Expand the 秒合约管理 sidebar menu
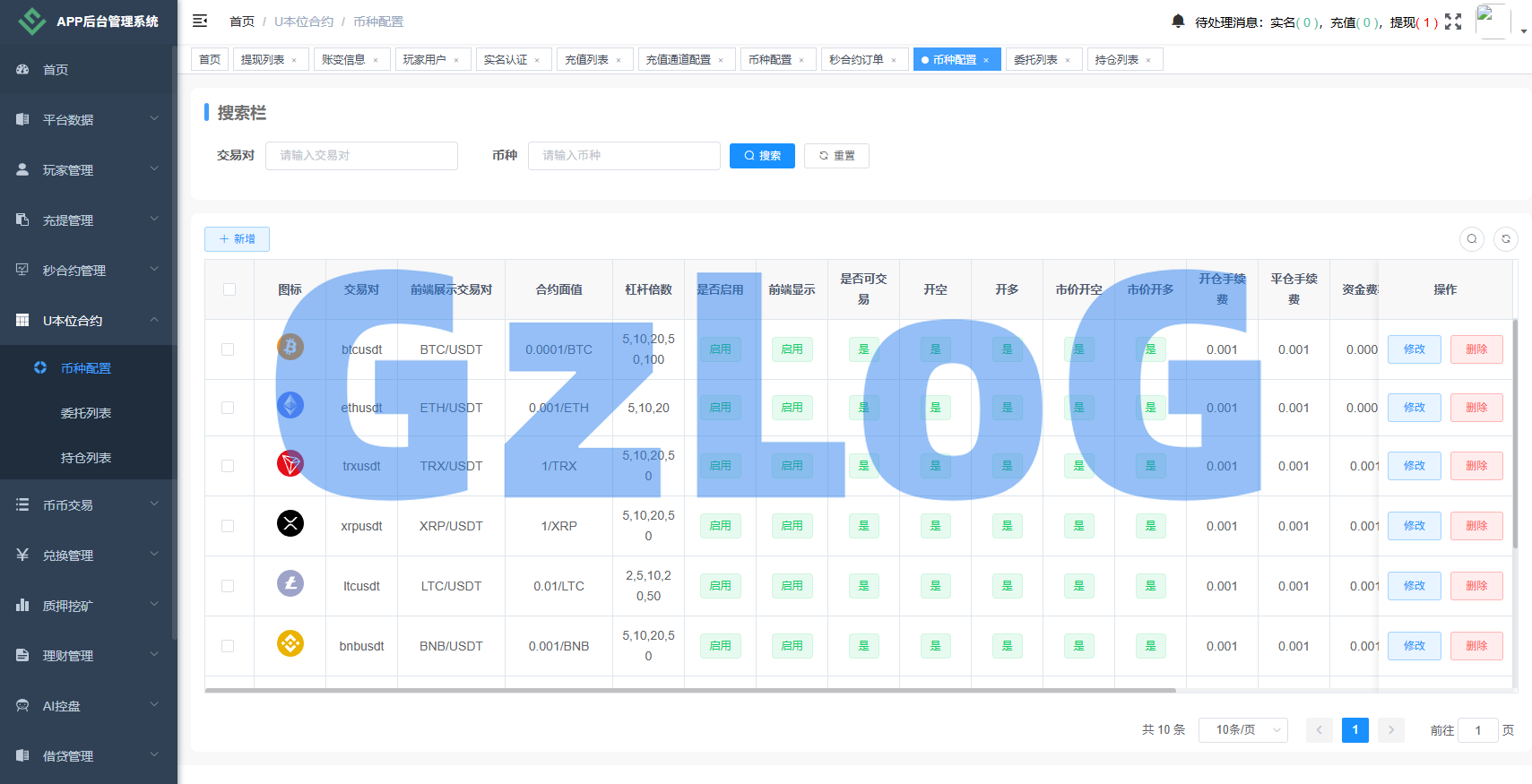The image size is (1532, 784). pyautogui.click(x=89, y=270)
